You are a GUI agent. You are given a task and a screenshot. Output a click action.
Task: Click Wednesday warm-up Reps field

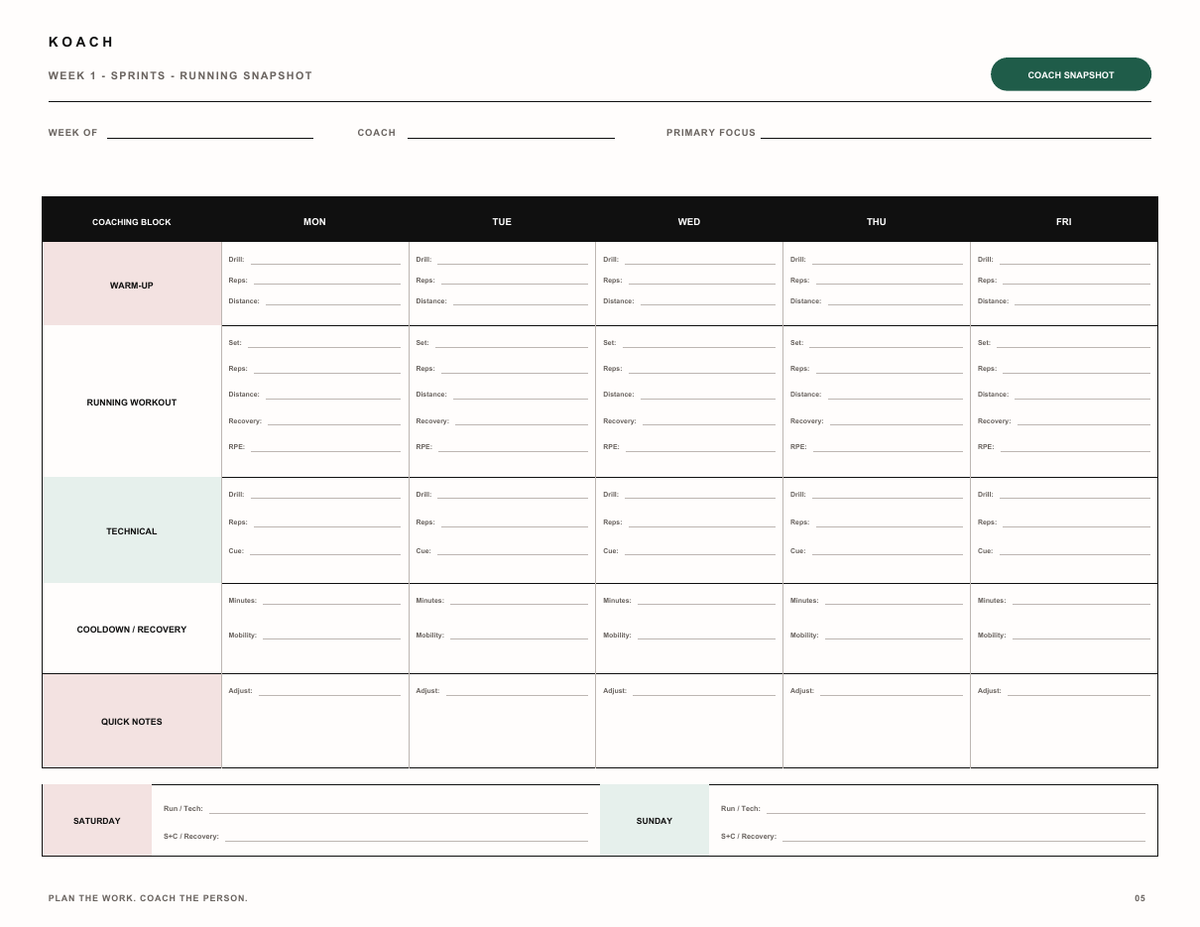click(701, 280)
